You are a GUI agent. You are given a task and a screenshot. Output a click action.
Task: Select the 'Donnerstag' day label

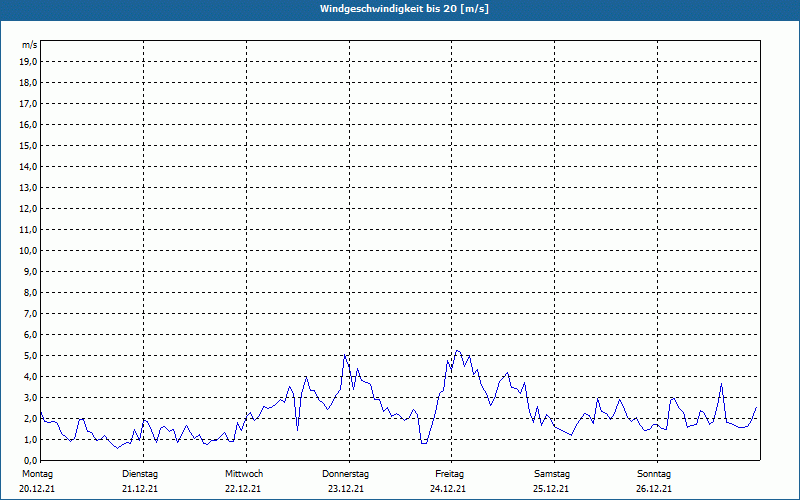tap(346, 474)
